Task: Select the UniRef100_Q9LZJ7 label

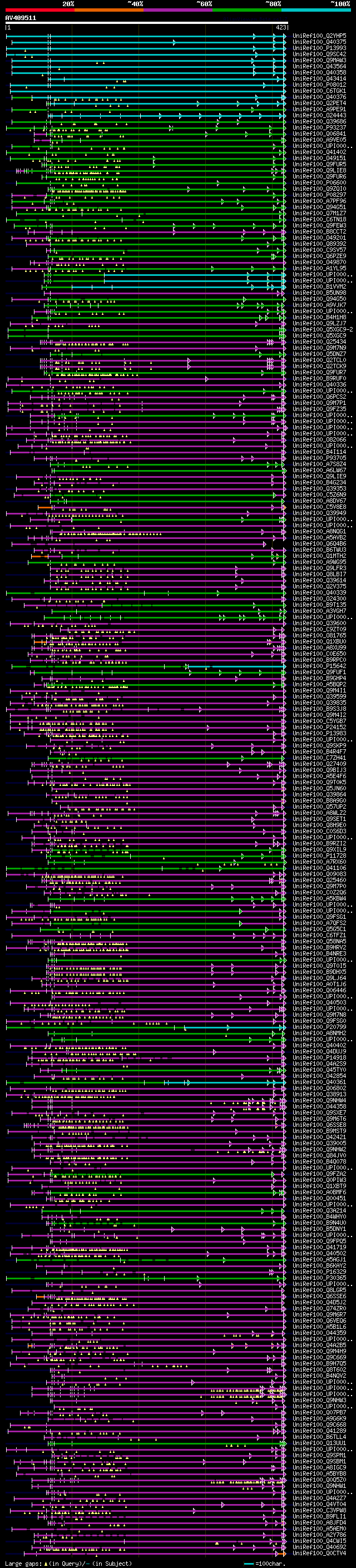Action: coord(319,324)
